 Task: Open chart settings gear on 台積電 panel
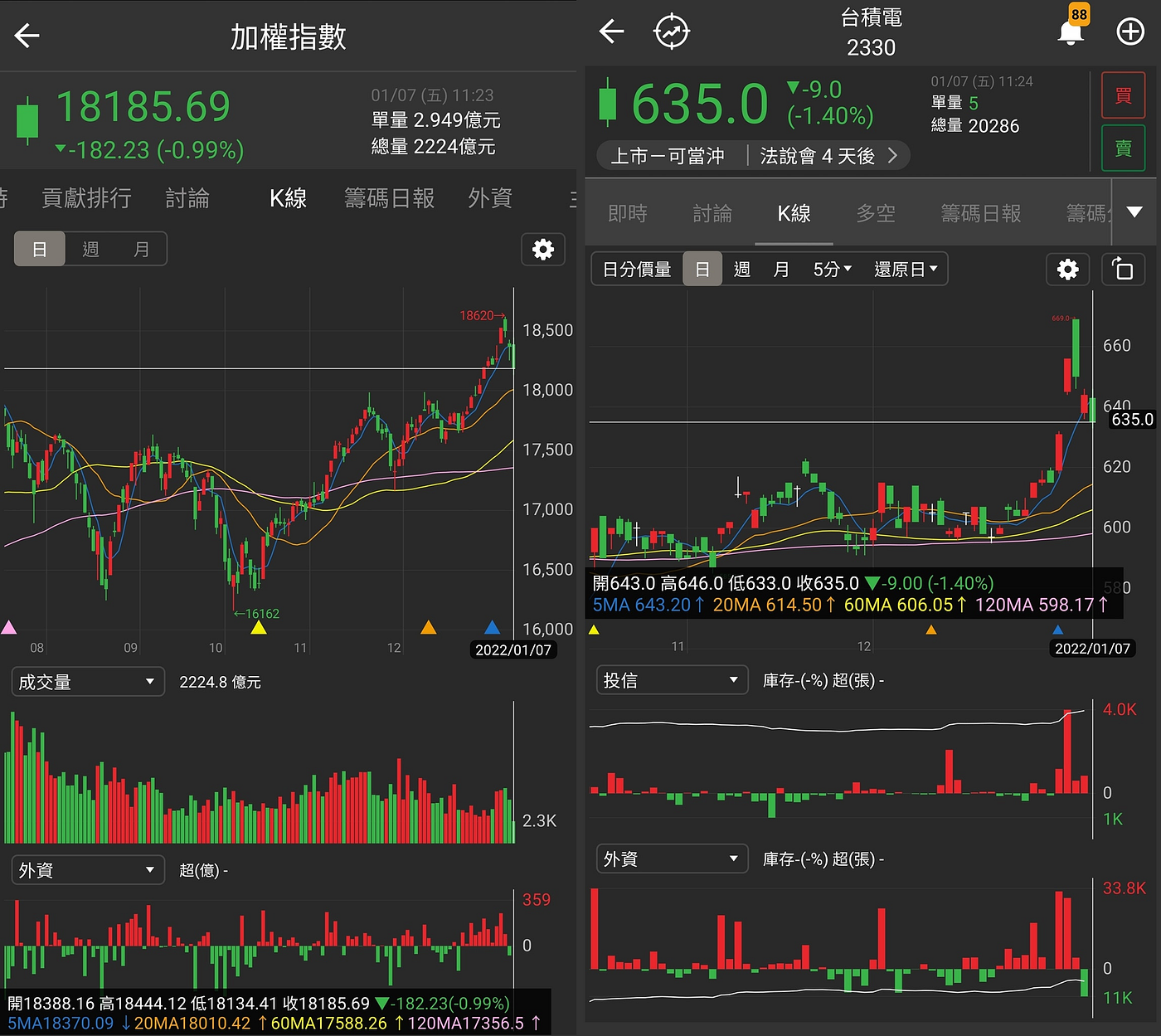1067,269
